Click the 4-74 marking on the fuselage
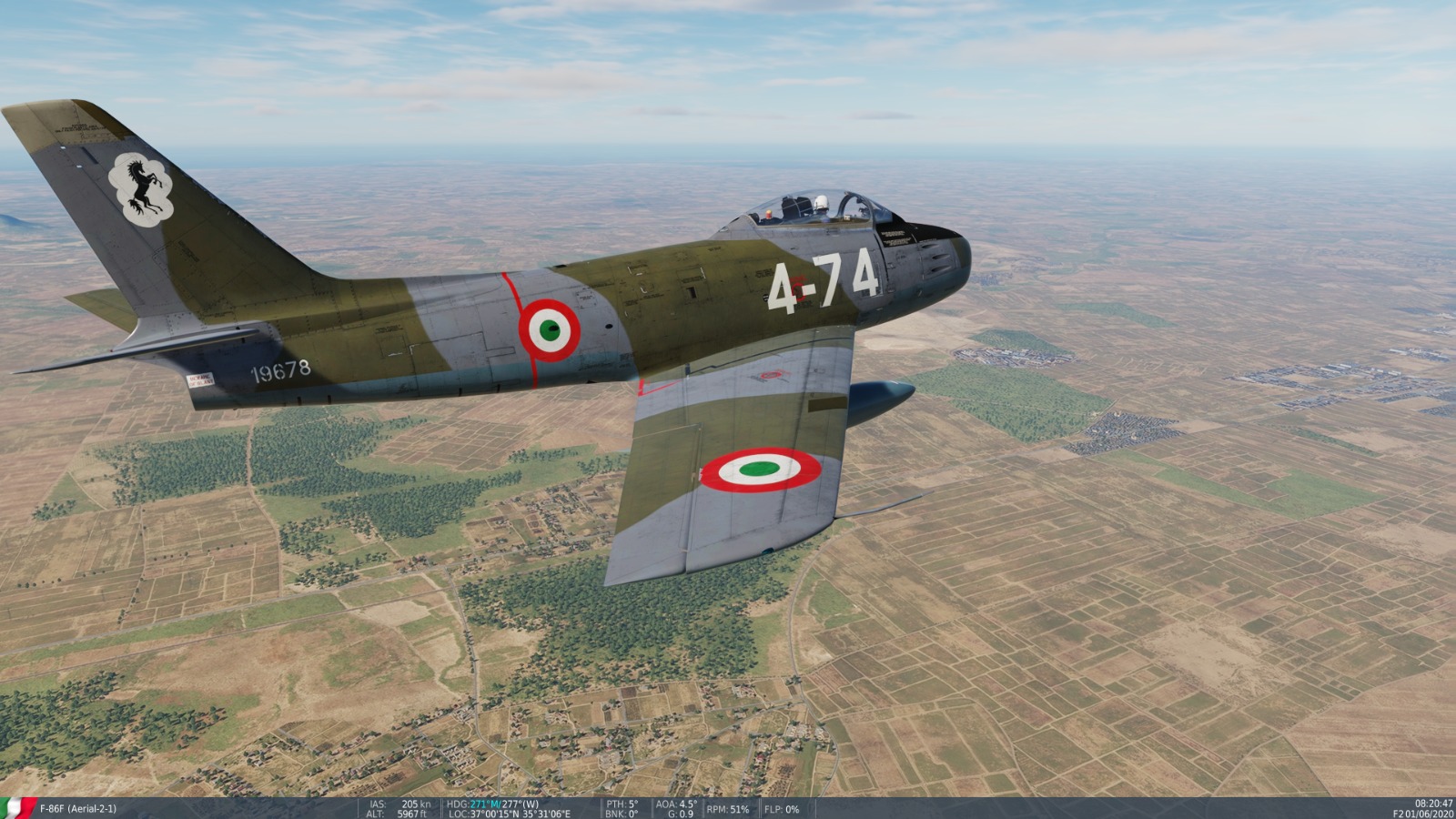The height and width of the screenshot is (819, 1456). tap(824, 281)
